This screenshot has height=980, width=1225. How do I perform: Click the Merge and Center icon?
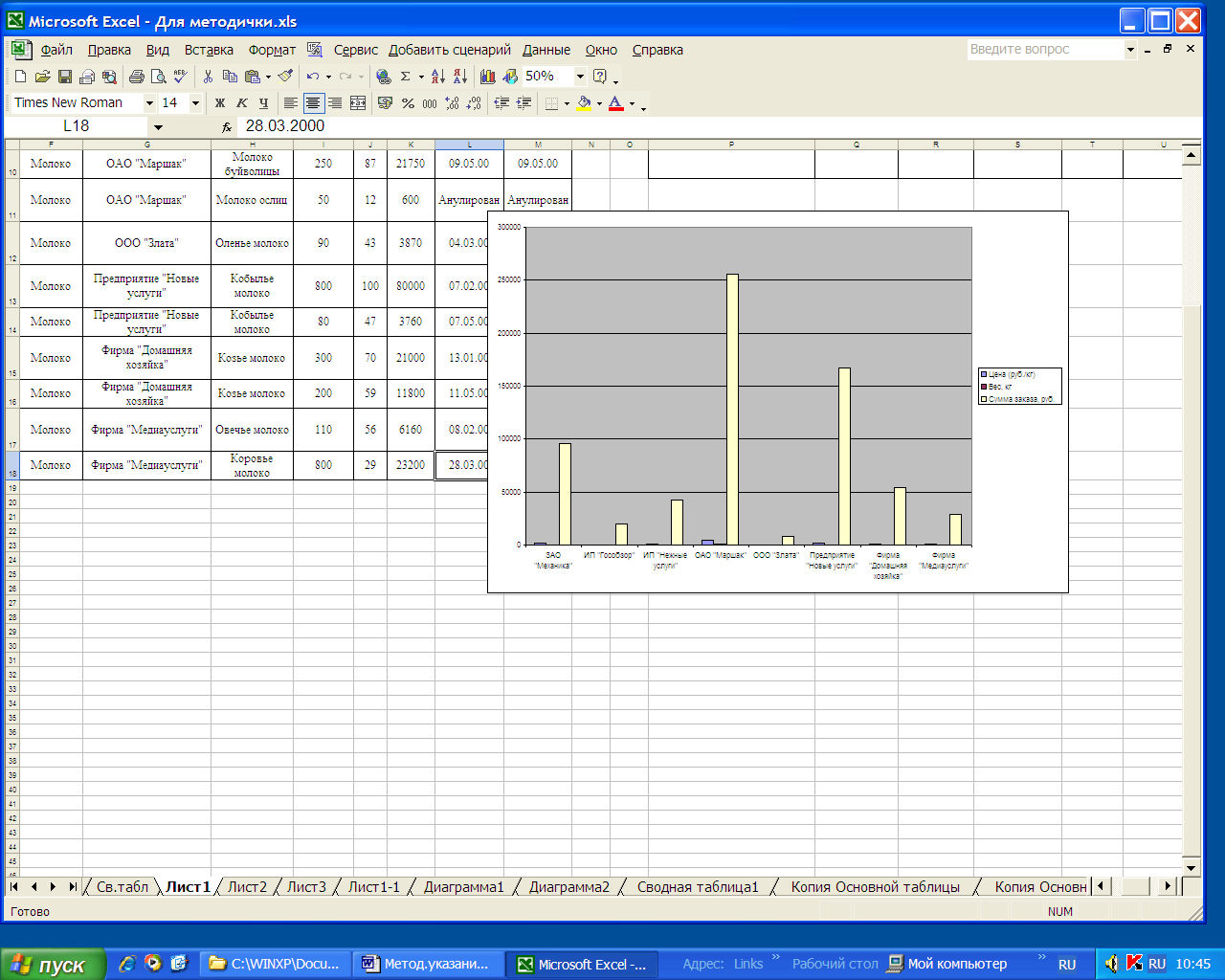coord(358,103)
